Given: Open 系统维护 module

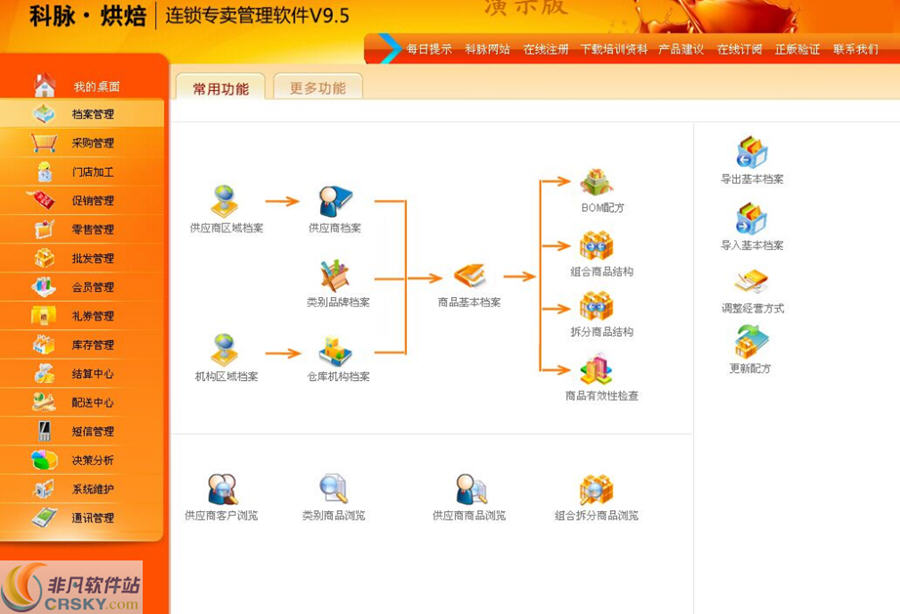Looking at the screenshot, I should [82, 489].
